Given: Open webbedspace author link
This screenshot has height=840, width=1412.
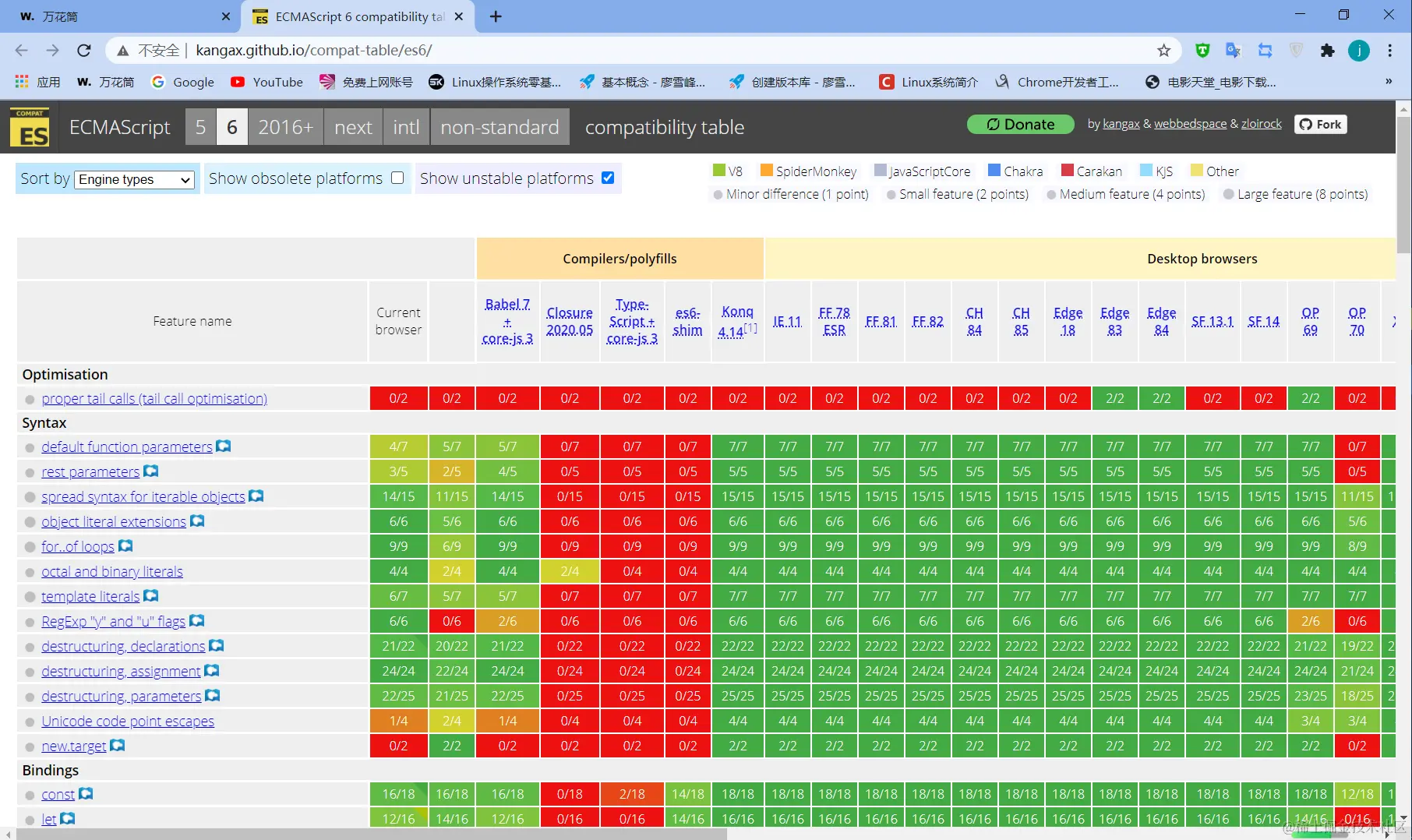Looking at the screenshot, I should click(1190, 124).
